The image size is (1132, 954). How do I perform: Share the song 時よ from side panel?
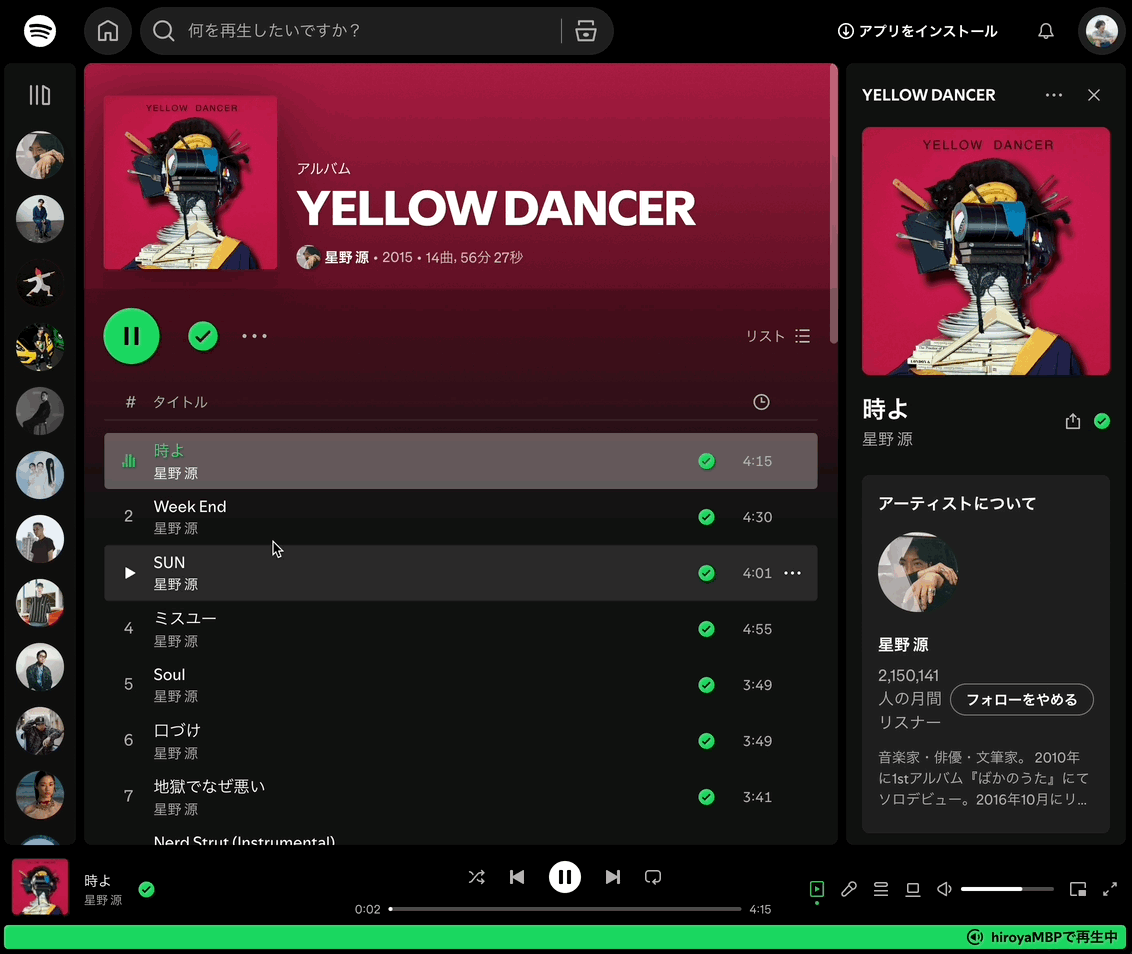[x=1072, y=421]
